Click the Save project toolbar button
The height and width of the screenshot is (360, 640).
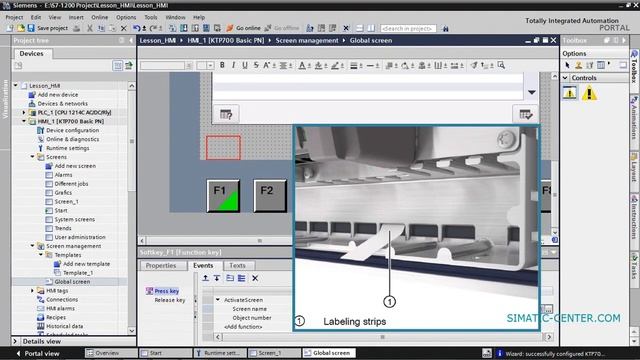point(48,28)
